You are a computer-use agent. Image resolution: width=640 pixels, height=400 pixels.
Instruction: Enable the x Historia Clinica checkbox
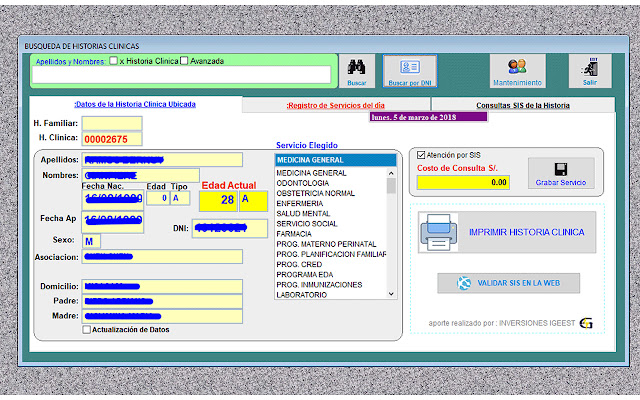point(113,61)
